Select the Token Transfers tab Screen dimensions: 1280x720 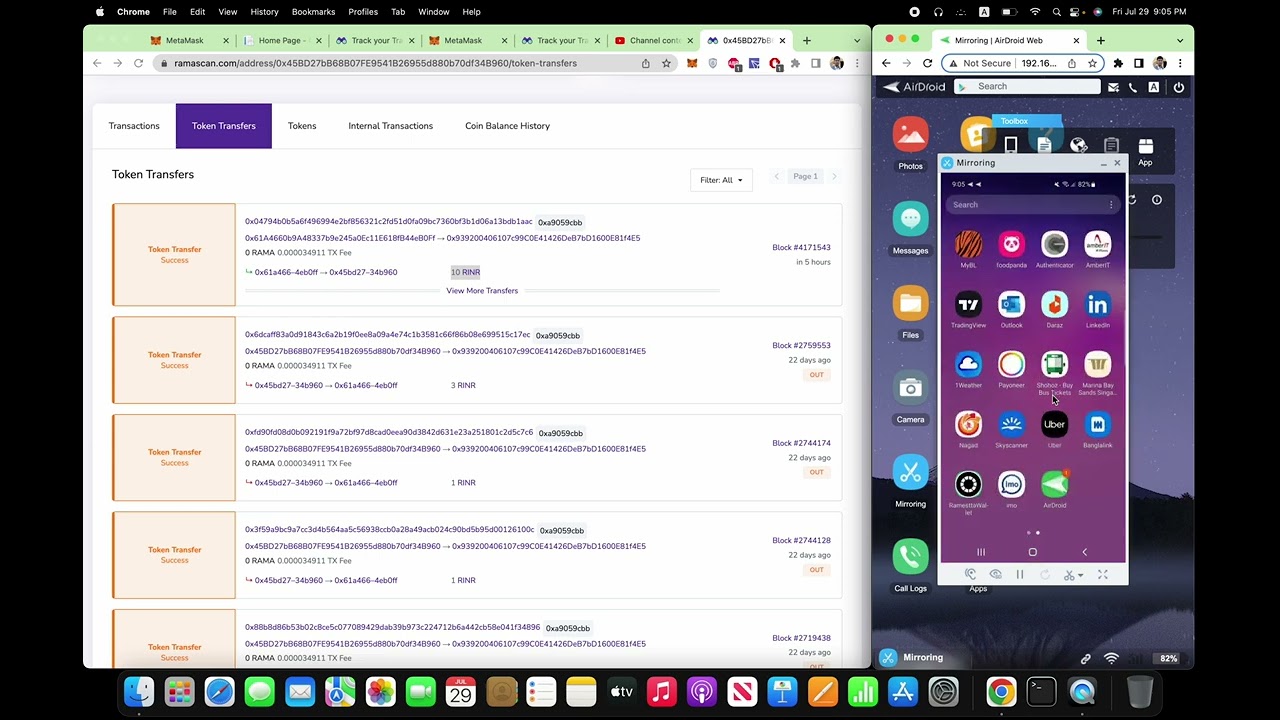(x=224, y=126)
